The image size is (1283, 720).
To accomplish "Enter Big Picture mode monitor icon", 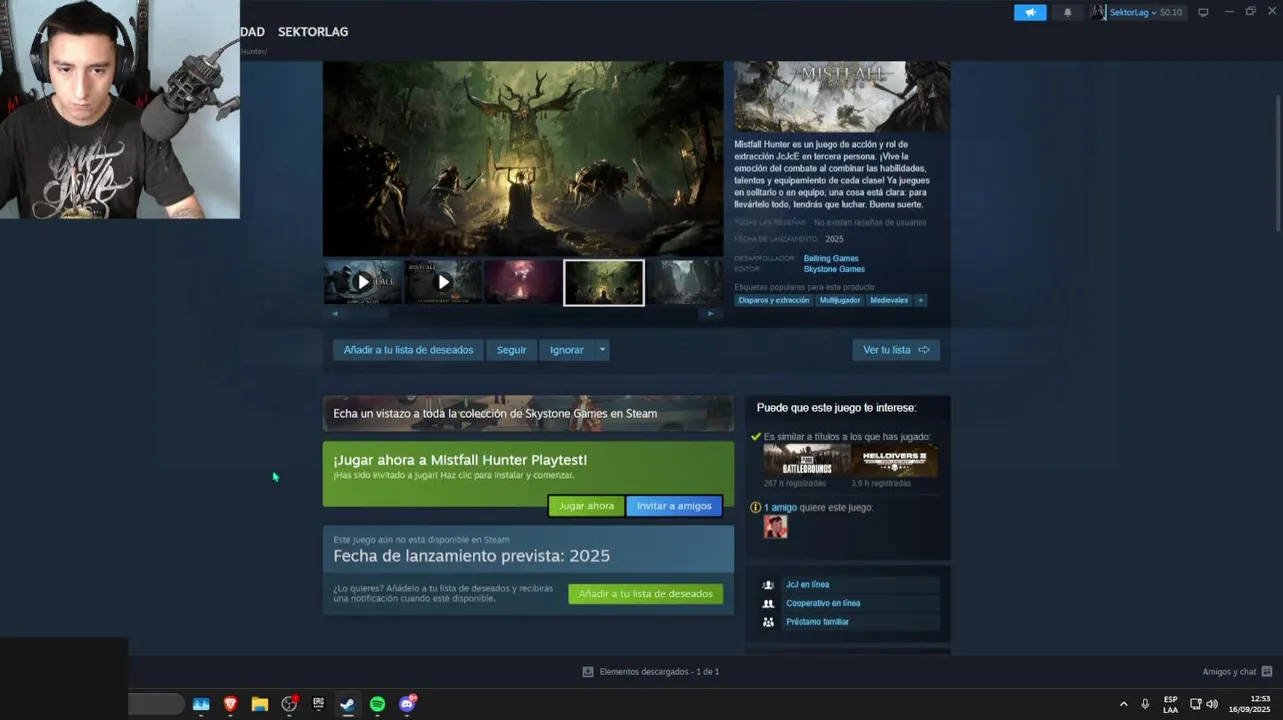I will click(x=1203, y=12).
